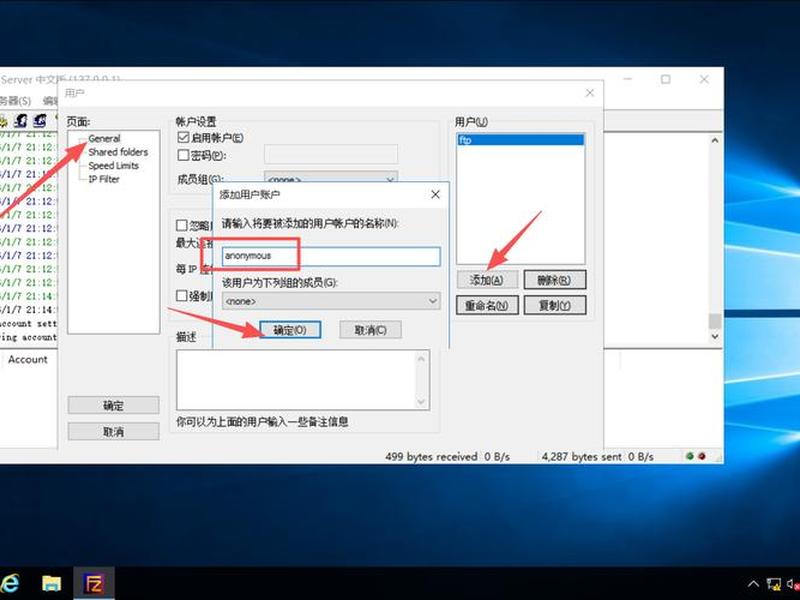This screenshot has height=600, width=800.
Task: Switch to the IP Filter page
Action: pyautogui.click(x=104, y=179)
